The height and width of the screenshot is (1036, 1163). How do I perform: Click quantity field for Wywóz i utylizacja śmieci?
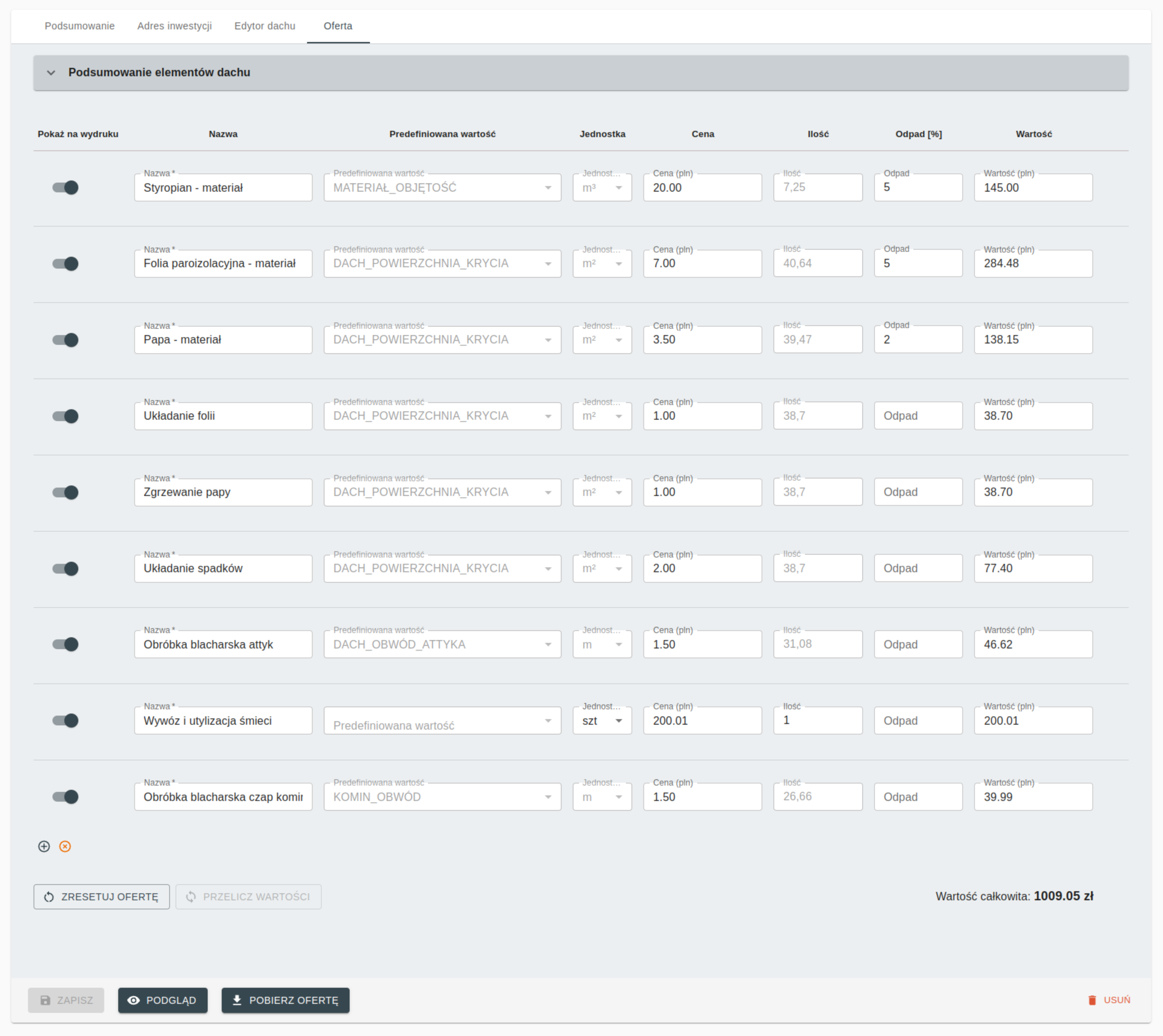[818, 721]
